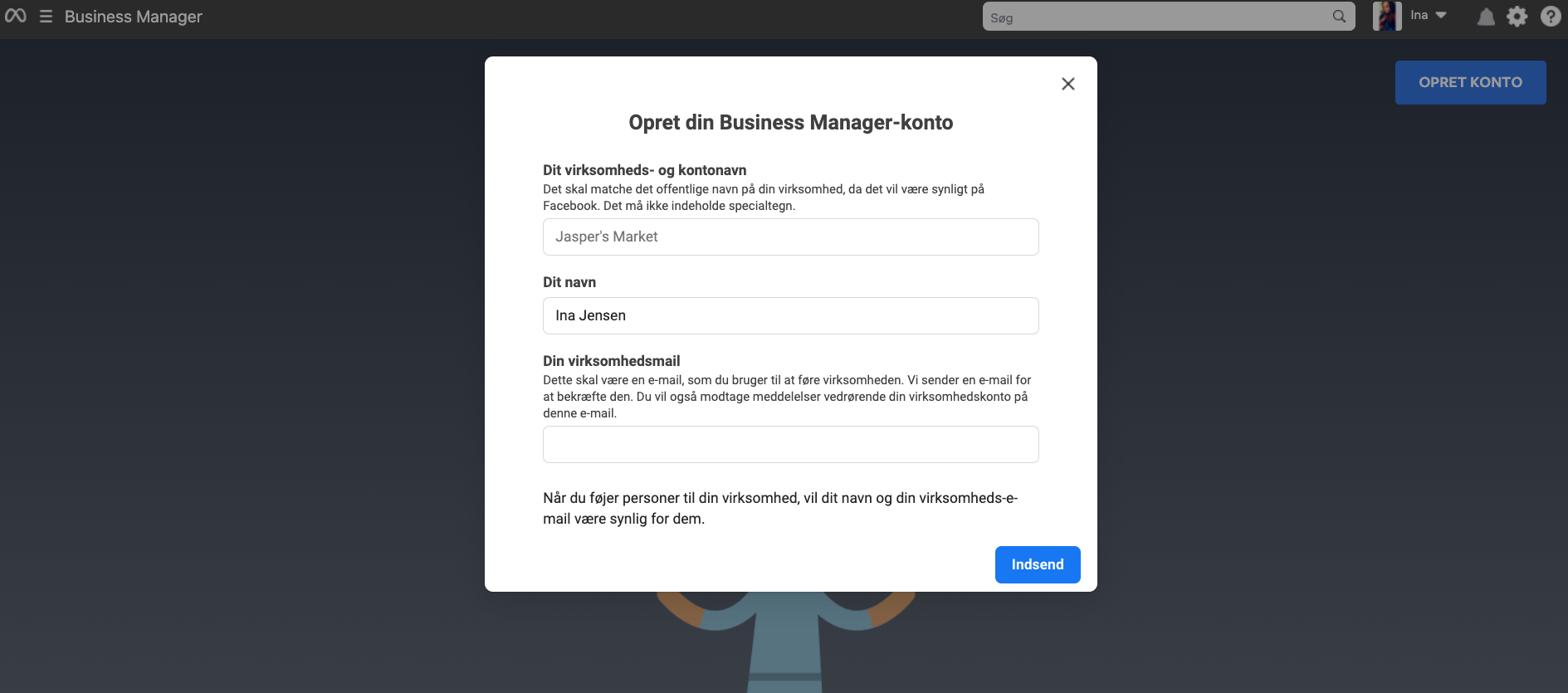The height and width of the screenshot is (693, 1568).
Task: Click the Dit virksomheds- og kontonavn label
Action: point(645,170)
